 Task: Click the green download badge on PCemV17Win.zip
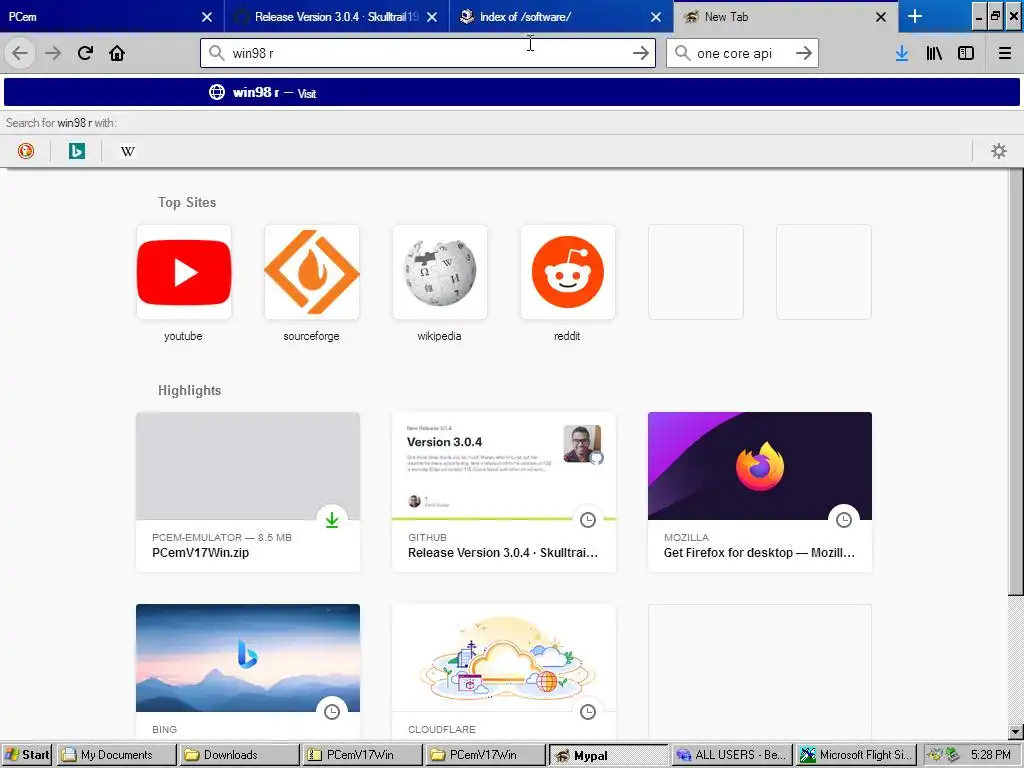tap(332, 520)
